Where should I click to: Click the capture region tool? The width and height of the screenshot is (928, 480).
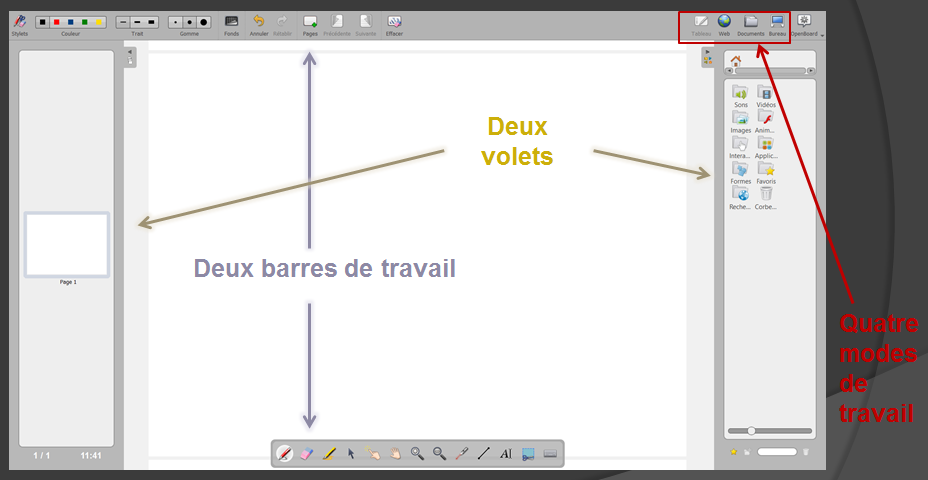pyautogui.click(x=528, y=454)
